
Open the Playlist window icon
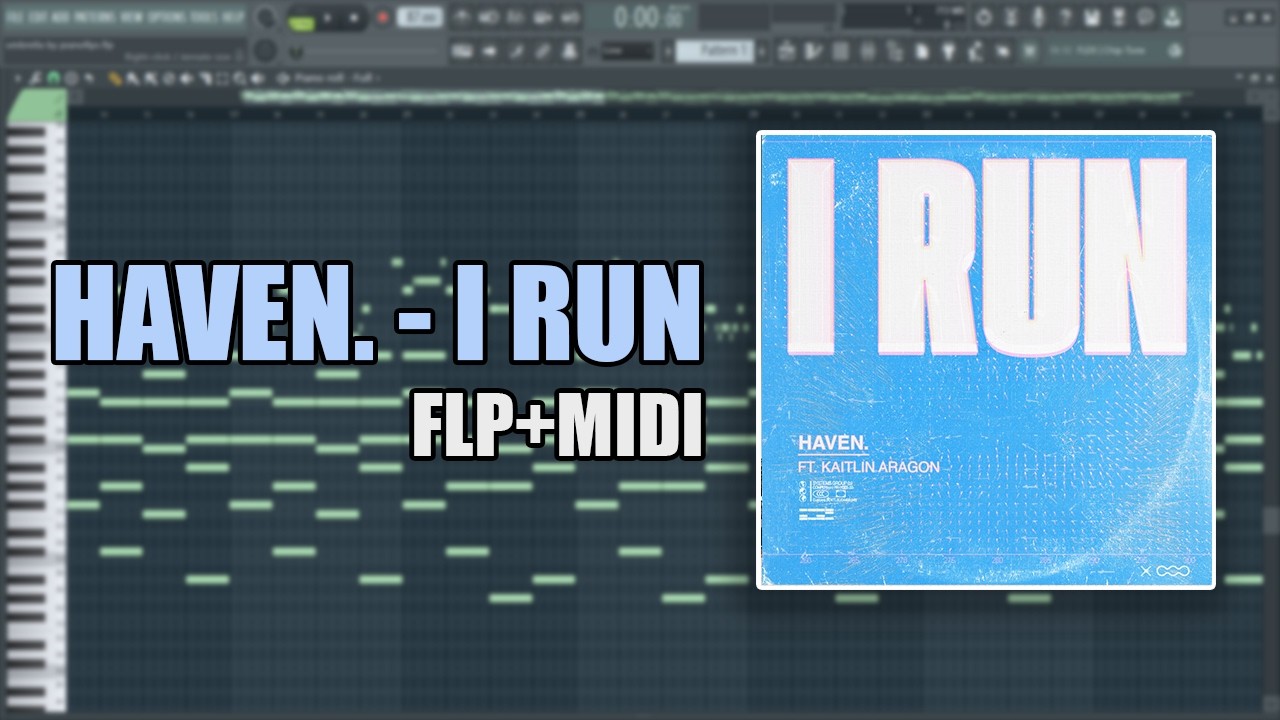coord(786,50)
